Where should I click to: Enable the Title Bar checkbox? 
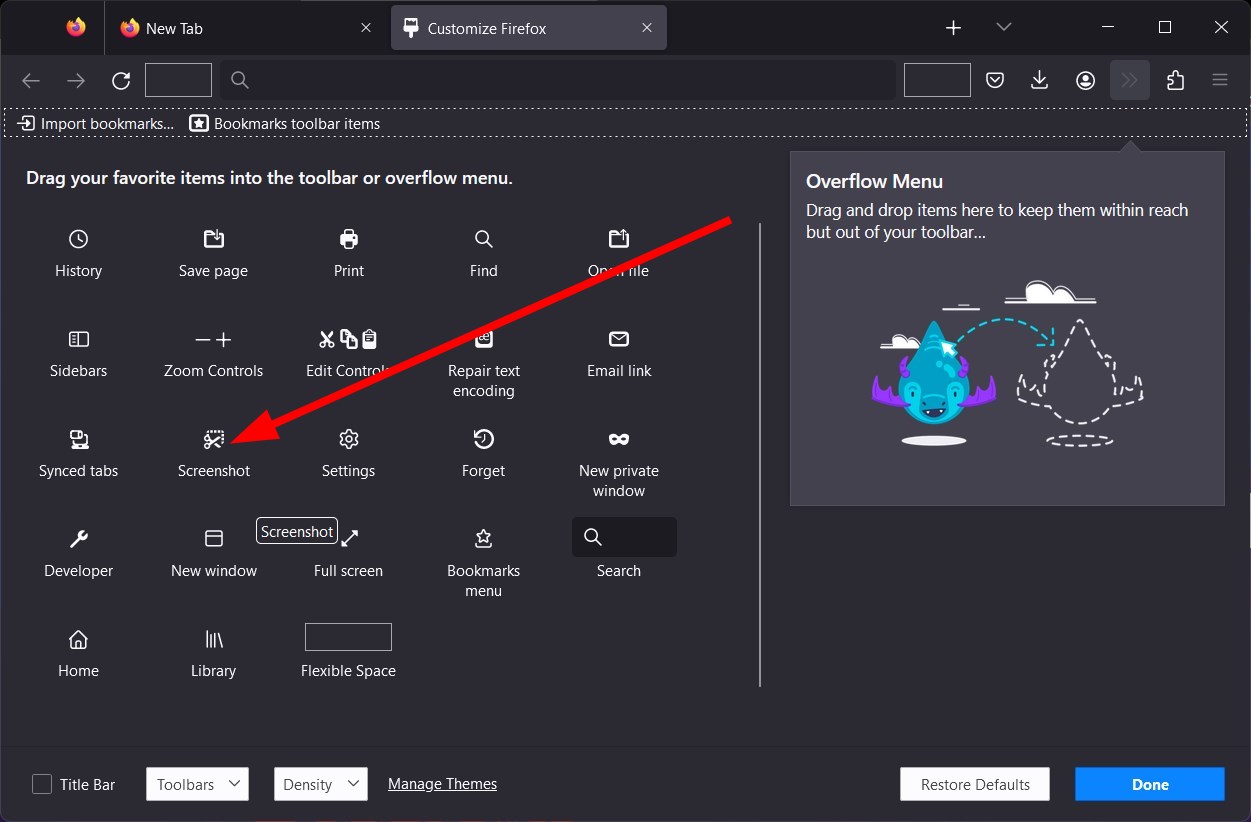coord(41,784)
